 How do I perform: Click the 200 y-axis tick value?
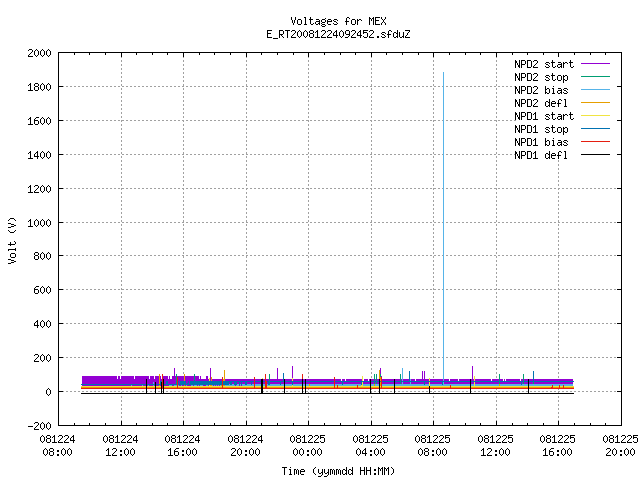[42, 358]
